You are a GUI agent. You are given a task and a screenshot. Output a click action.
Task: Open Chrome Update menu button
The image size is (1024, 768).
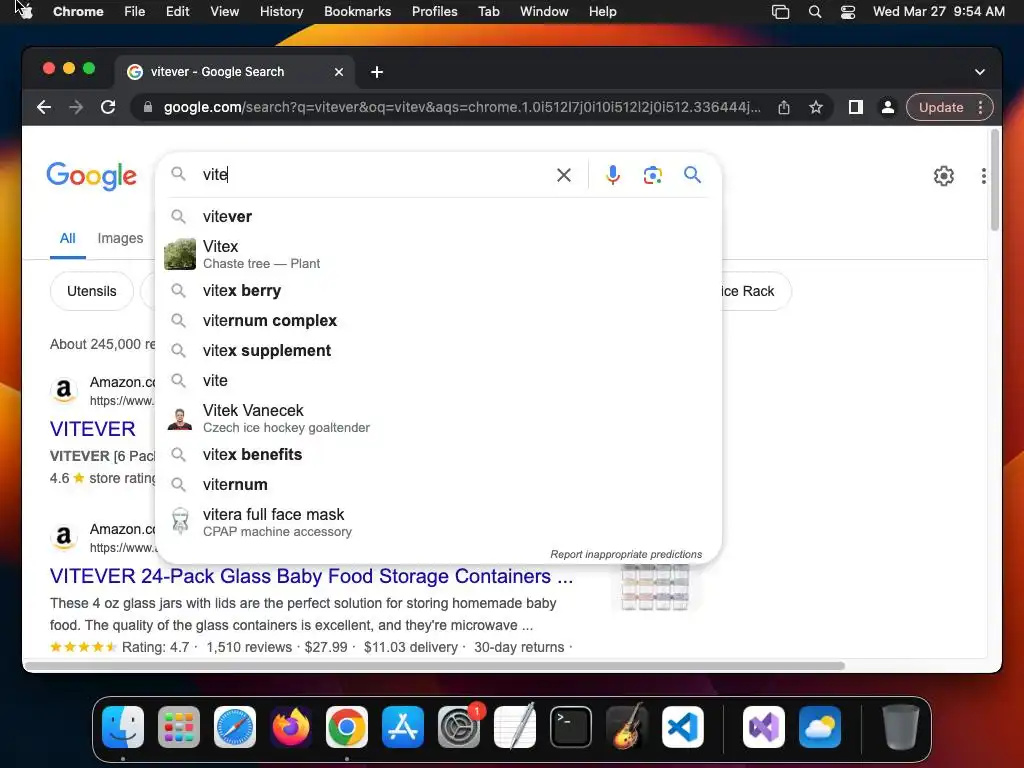click(x=950, y=107)
